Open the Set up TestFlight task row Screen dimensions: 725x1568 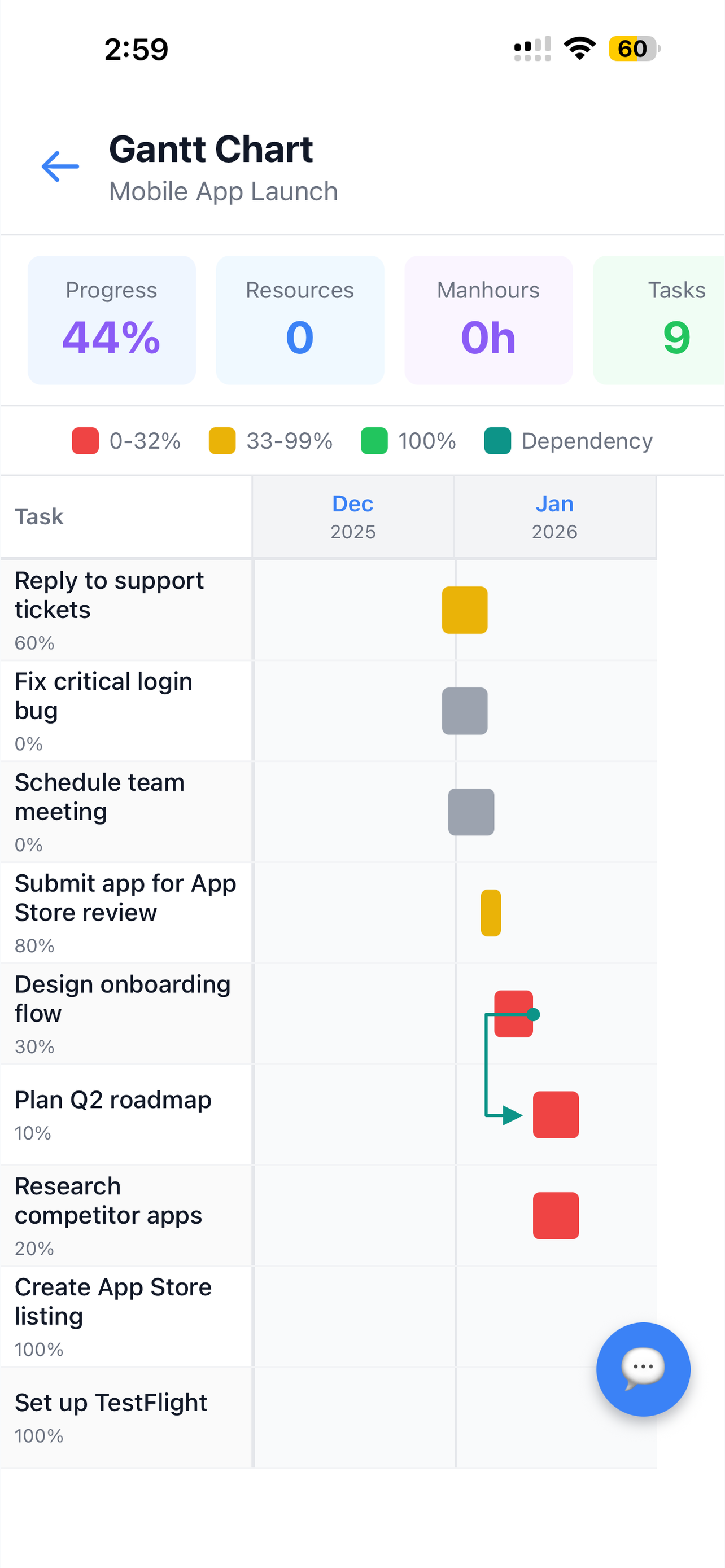point(329,1418)
